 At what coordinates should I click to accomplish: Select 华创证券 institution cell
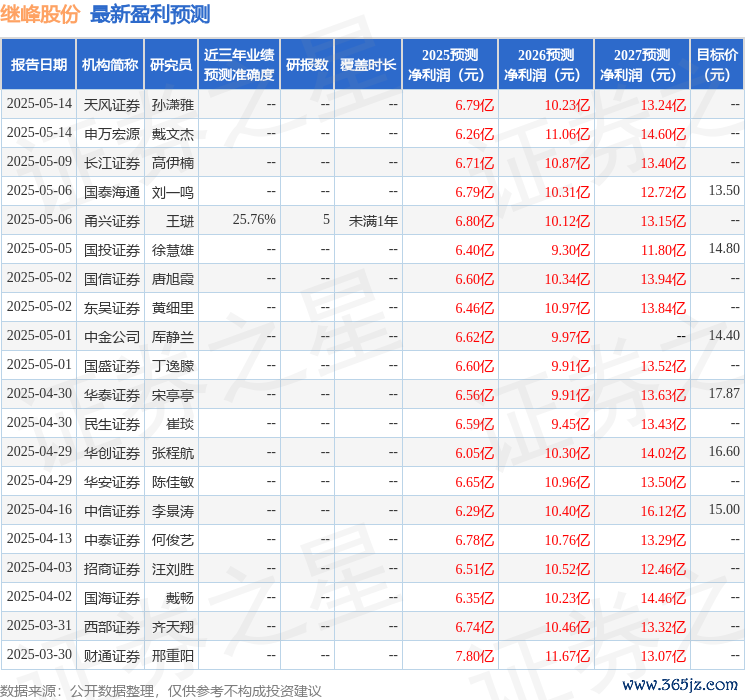[112, 453]
